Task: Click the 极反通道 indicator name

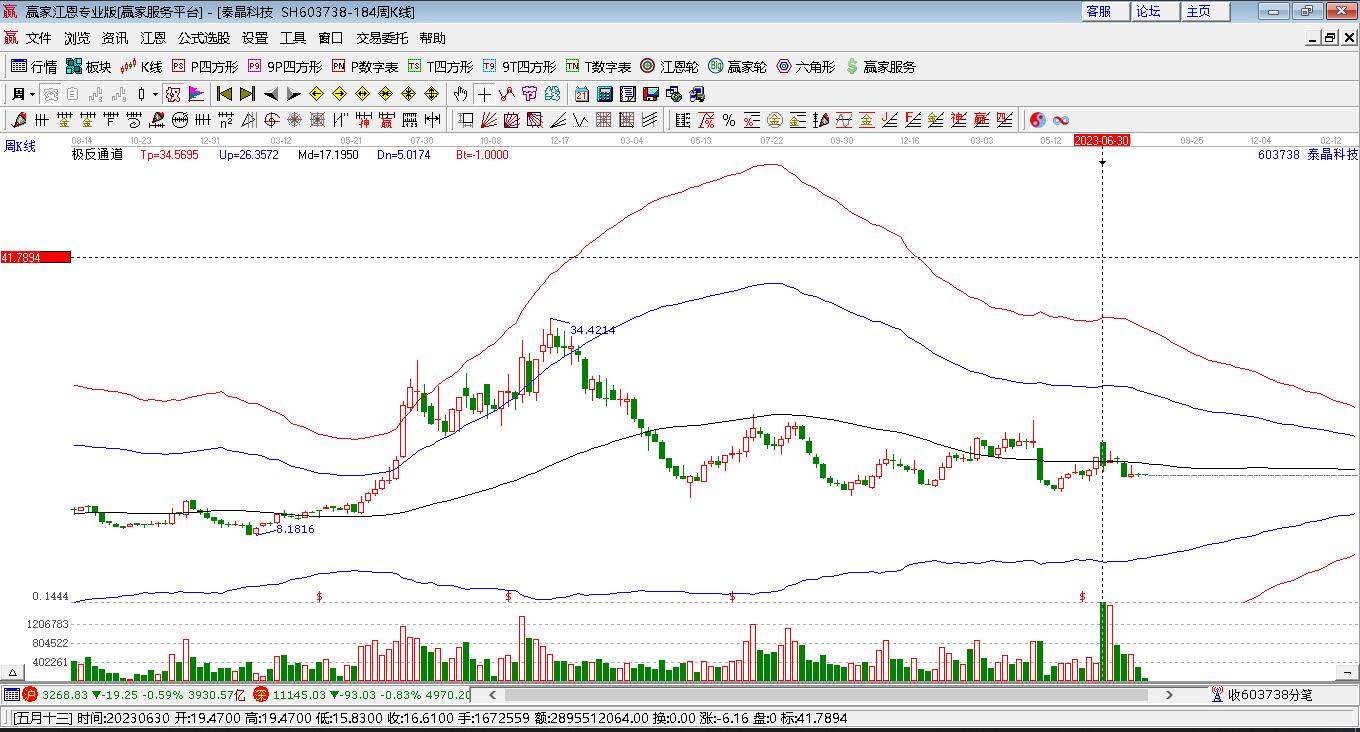Action: (98, 155)
